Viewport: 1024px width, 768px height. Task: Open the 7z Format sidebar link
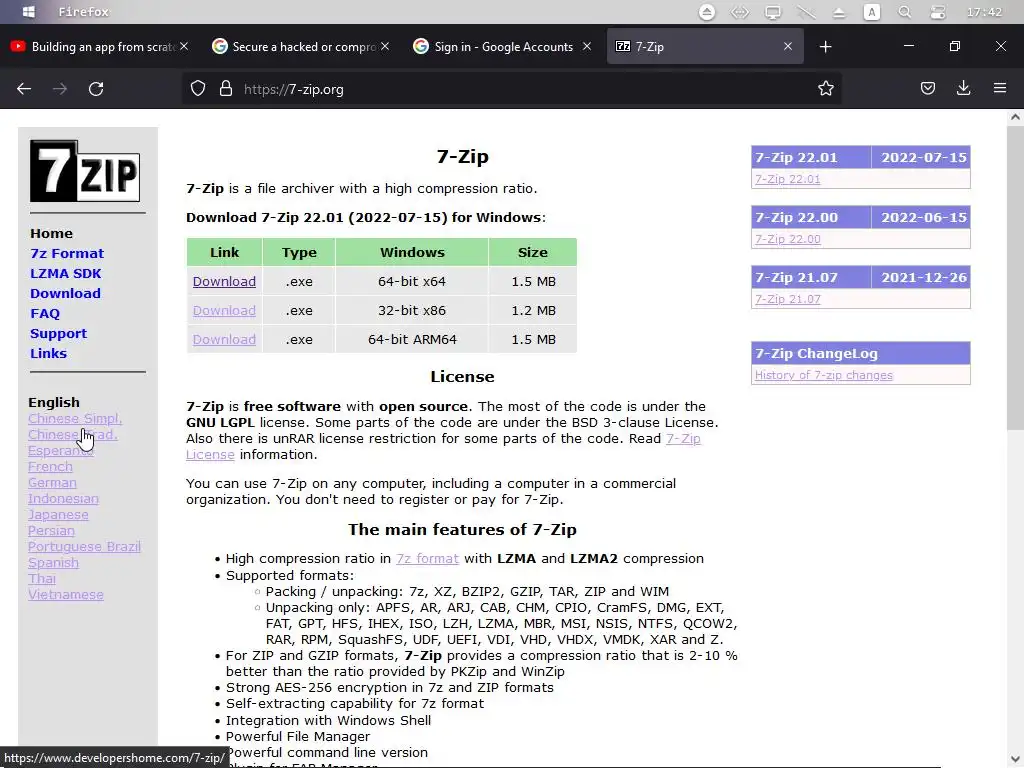67,253
